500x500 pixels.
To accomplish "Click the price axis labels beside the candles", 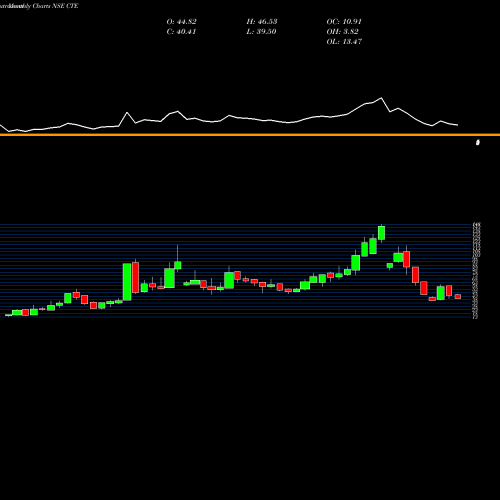I will pyautogui.click(x=476, y=271).
